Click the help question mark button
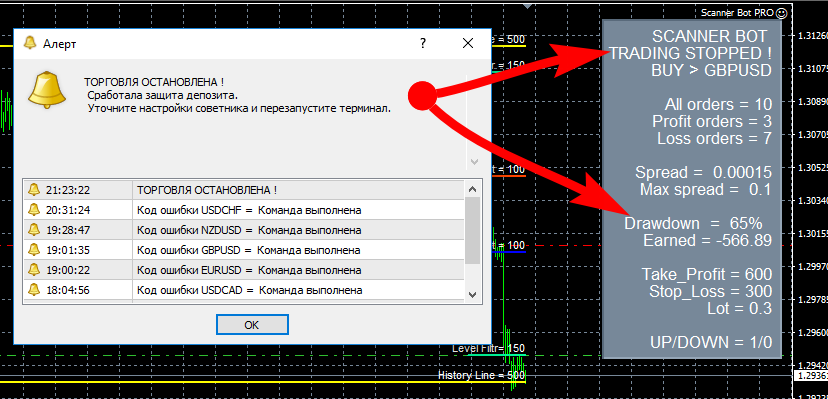828x399 pixels. click(423, 43)
